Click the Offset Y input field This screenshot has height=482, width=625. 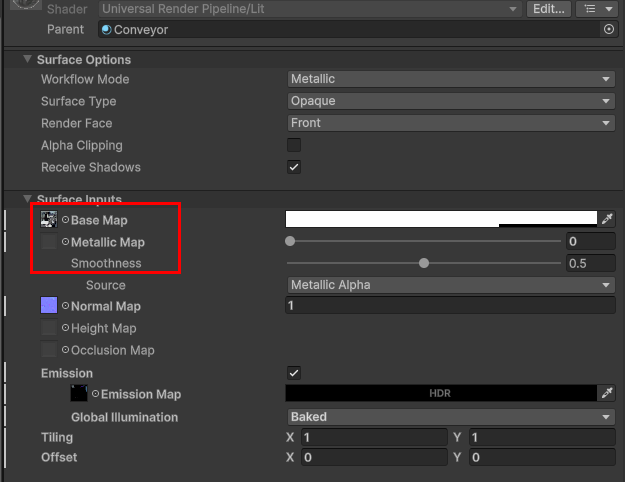click(x=542, y=457)
